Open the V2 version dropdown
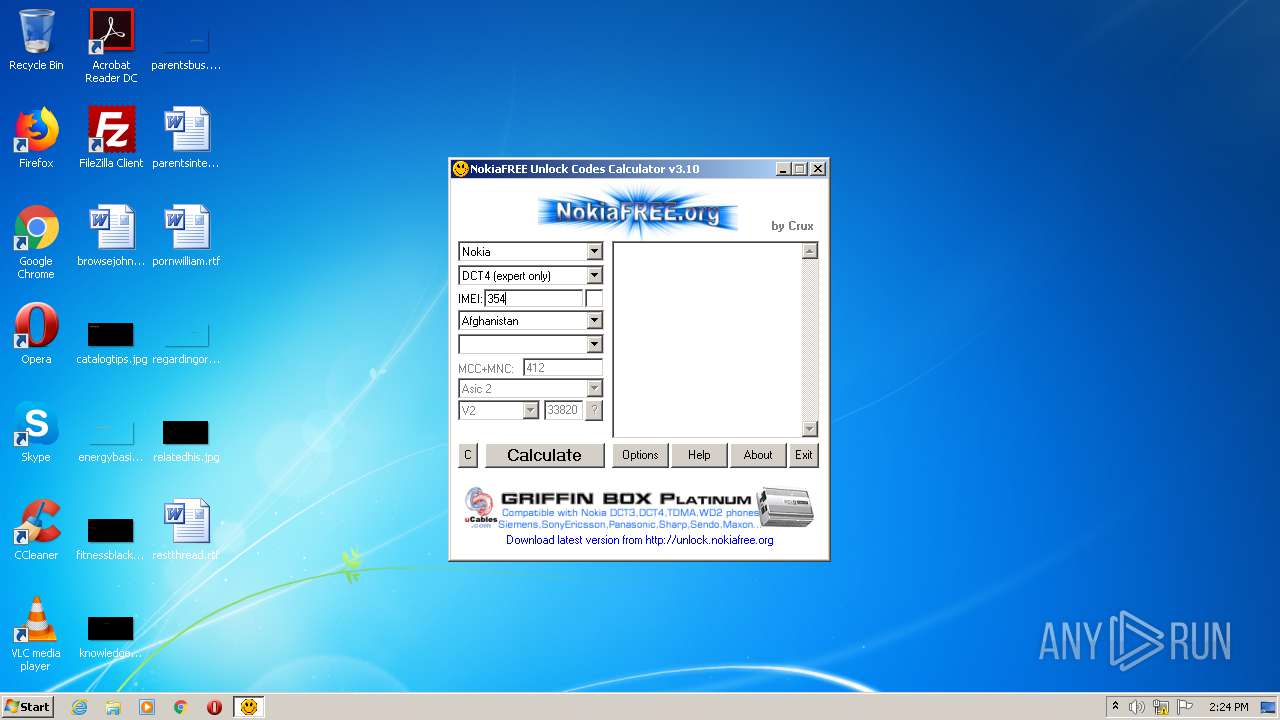 tap(530, 410)
